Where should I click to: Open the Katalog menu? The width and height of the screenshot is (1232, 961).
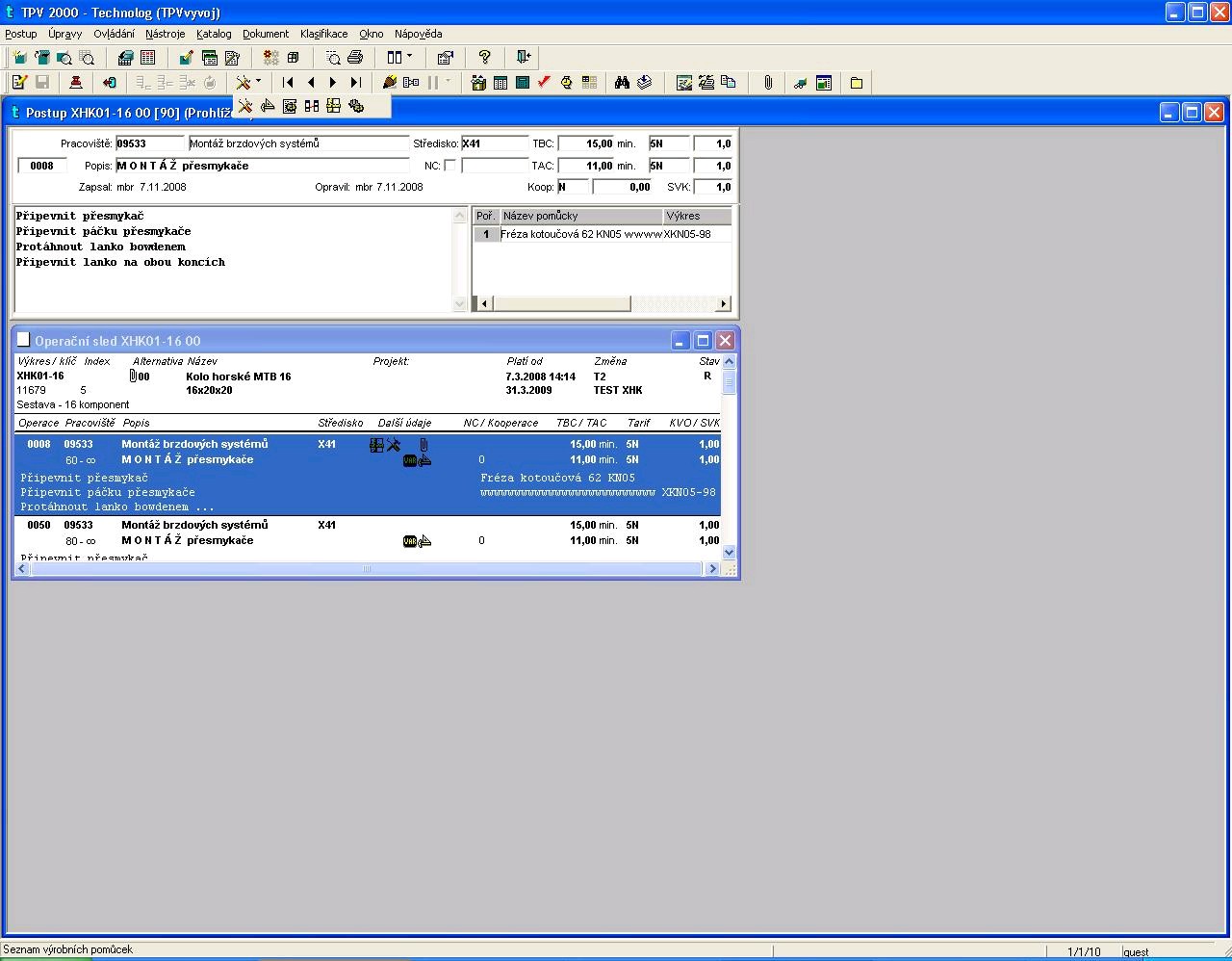(x=214, y=34)
